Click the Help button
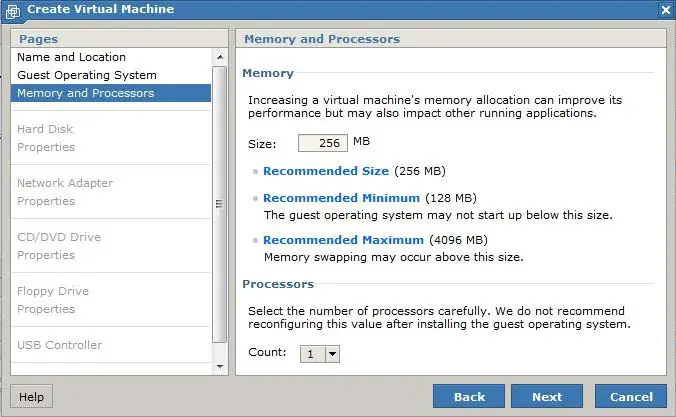Screen dimensions: 676x417 [x=31, y=396]
